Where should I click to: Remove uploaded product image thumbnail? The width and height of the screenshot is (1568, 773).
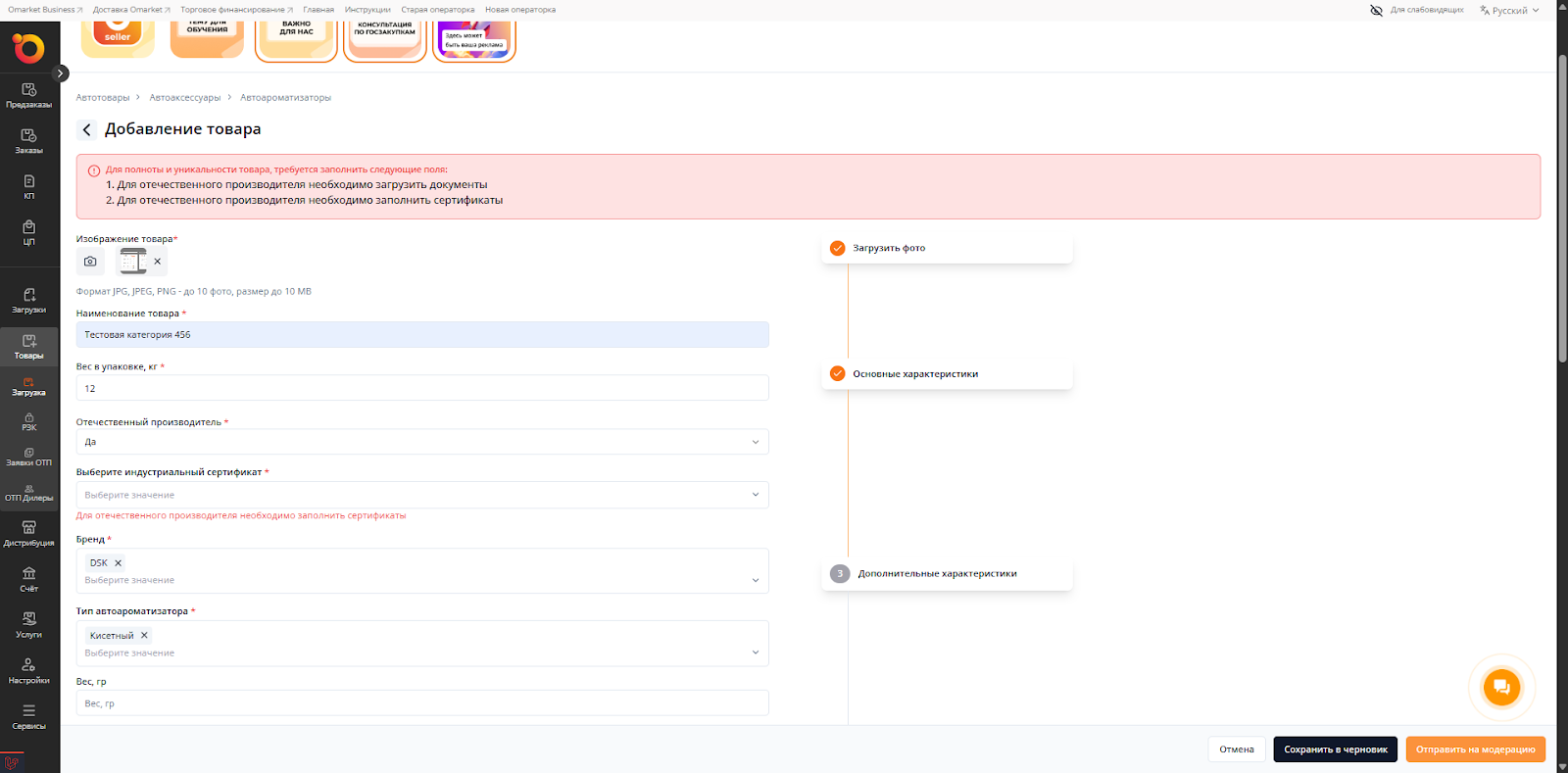[157, 262]
